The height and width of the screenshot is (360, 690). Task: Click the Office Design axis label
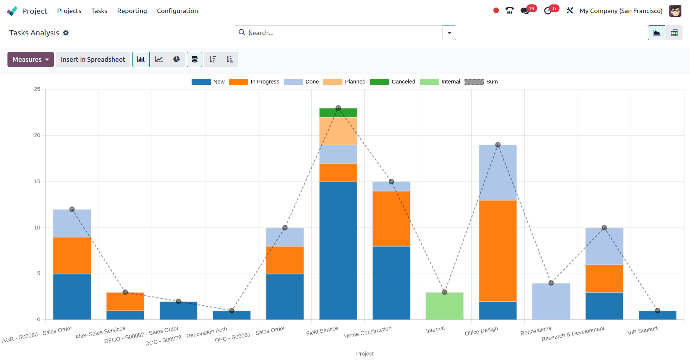(481, 331)
